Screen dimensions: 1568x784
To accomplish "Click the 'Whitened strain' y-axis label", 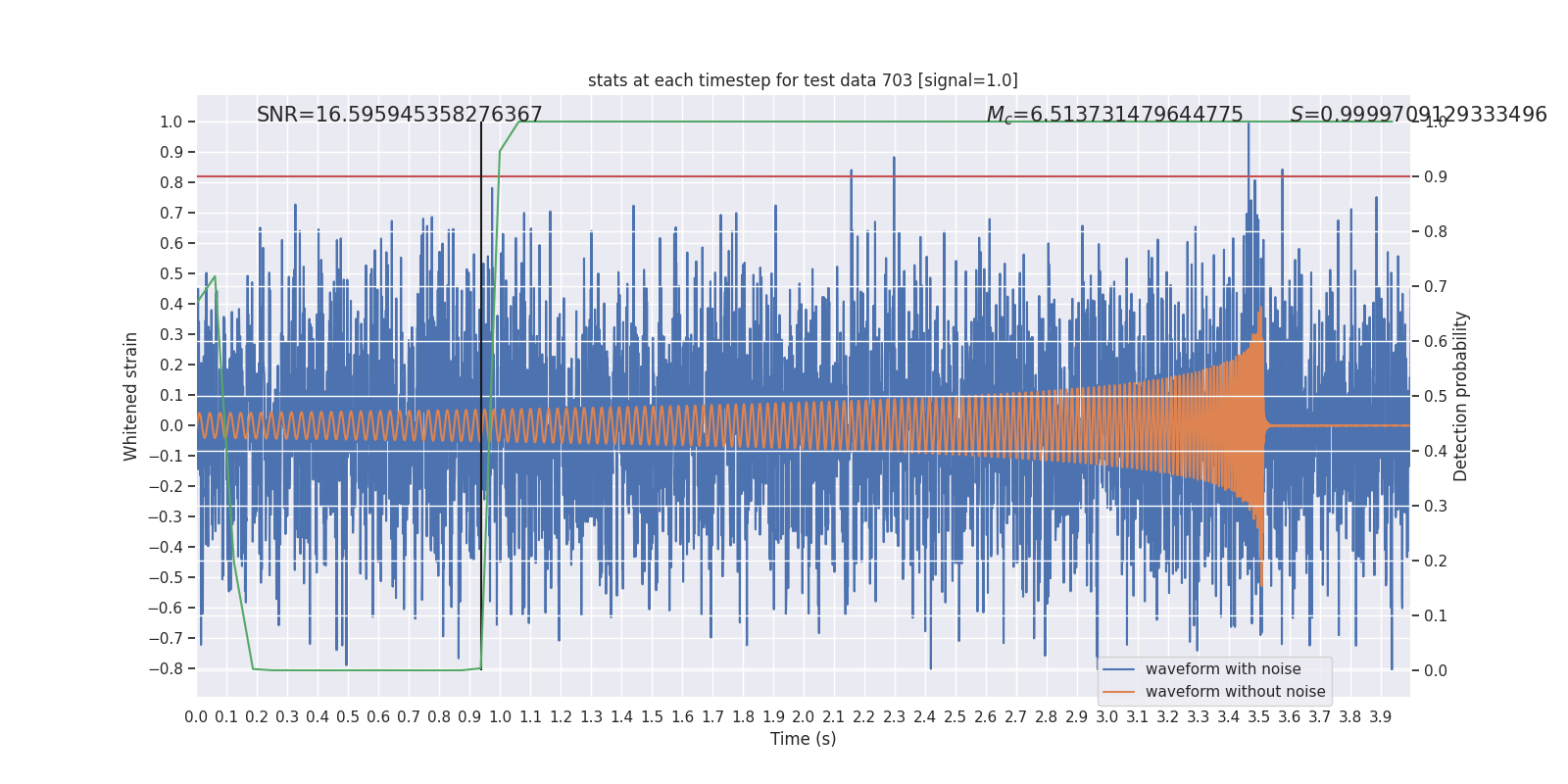I will 131,396.
